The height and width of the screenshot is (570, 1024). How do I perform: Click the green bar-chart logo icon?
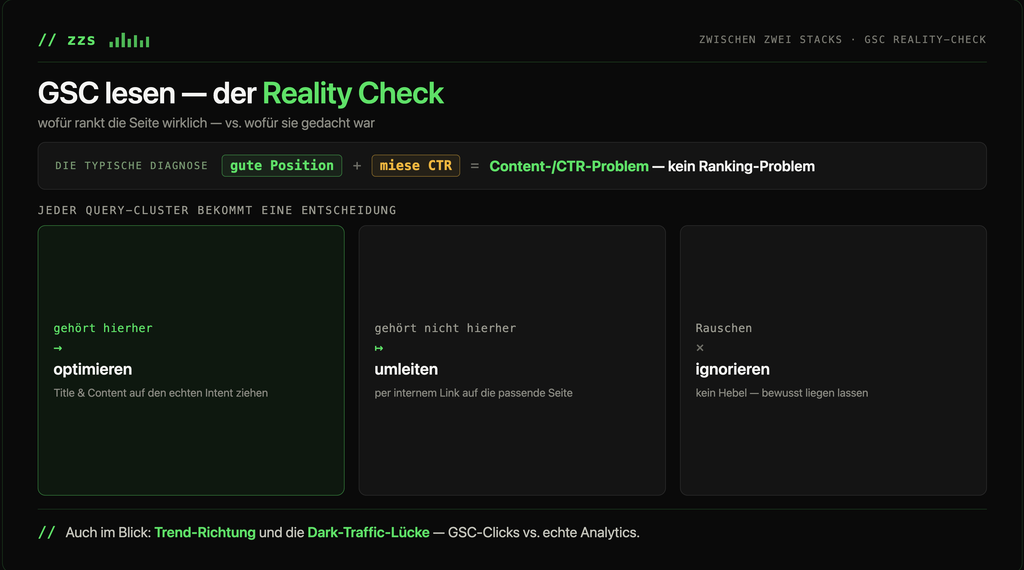tap(129, 40)
